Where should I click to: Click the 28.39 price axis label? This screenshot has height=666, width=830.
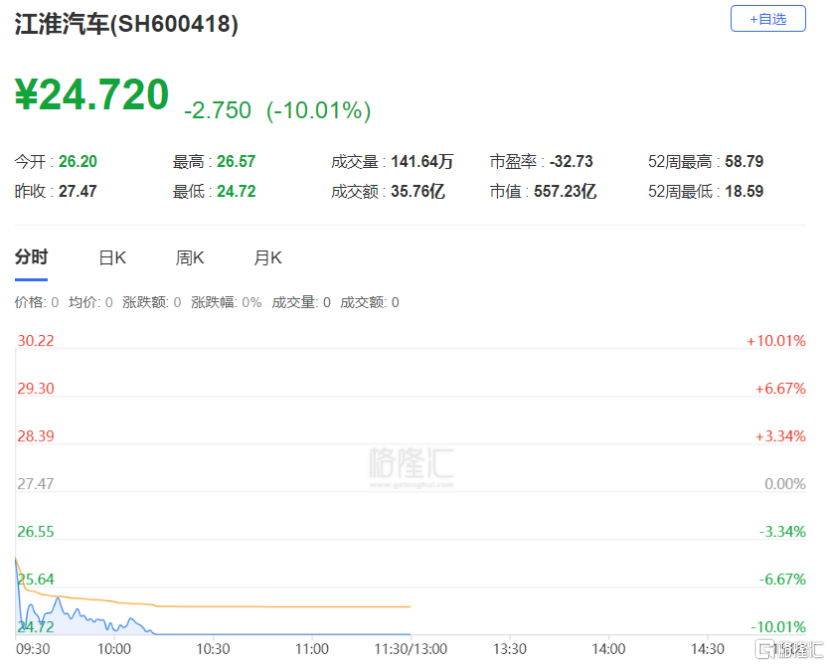(36, 436)
